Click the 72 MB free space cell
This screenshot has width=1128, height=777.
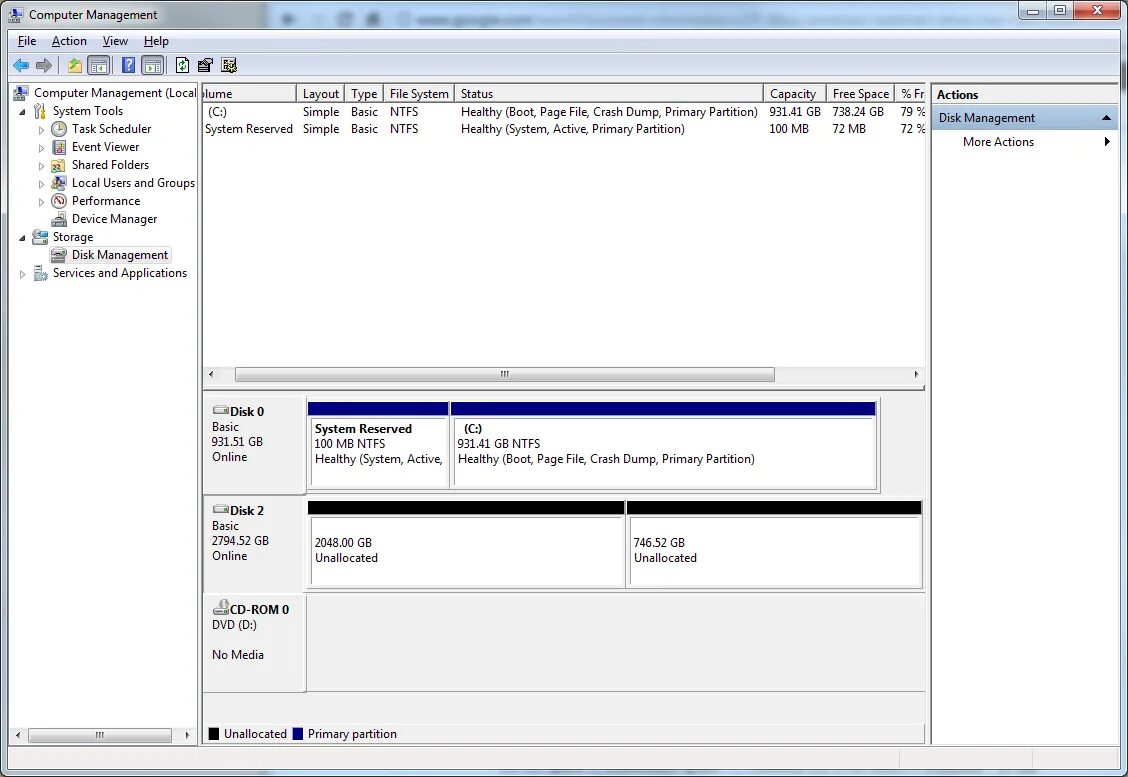pyautogui.click(x=849, y=129)
